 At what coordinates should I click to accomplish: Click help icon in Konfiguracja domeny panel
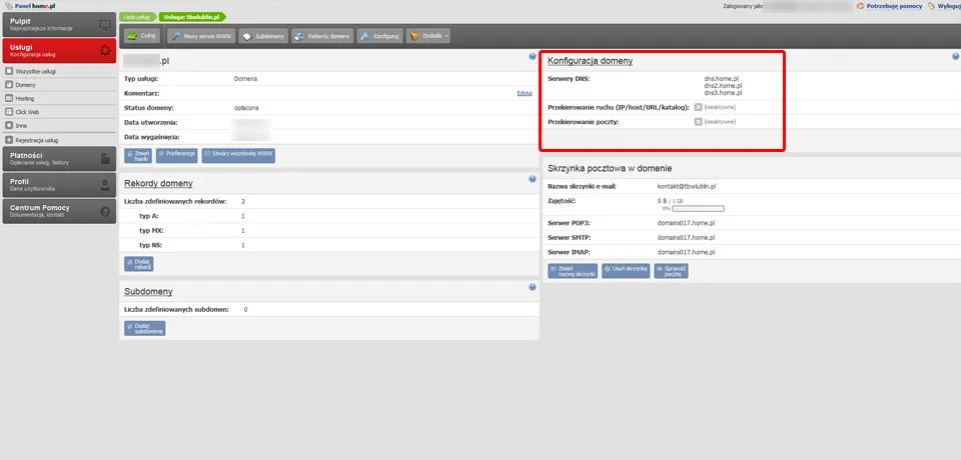[533, 57]
